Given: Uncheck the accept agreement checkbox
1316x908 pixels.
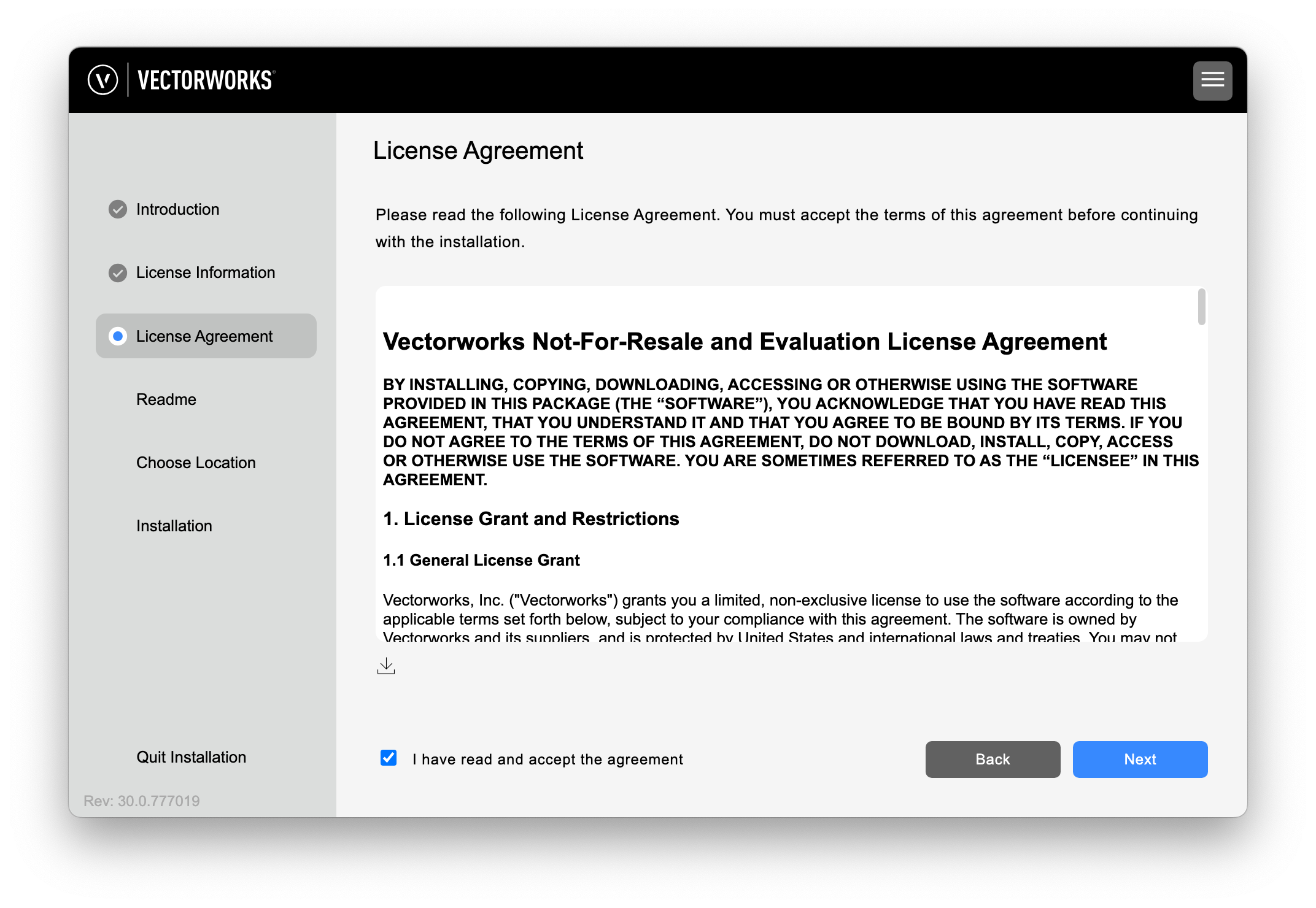Looking at the screenshot, I should tap(389, 758).
